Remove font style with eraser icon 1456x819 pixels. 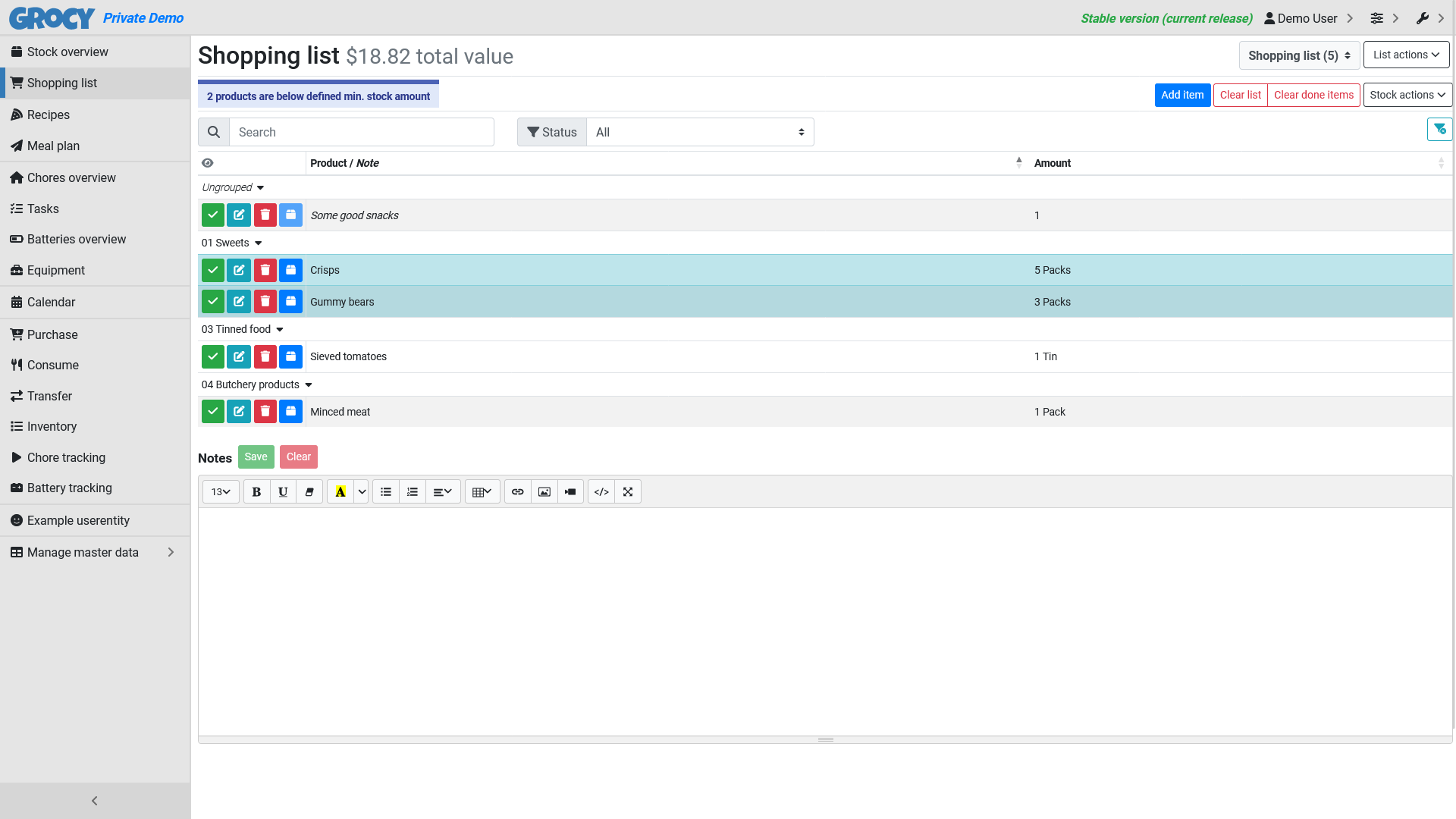coord(309,492)
